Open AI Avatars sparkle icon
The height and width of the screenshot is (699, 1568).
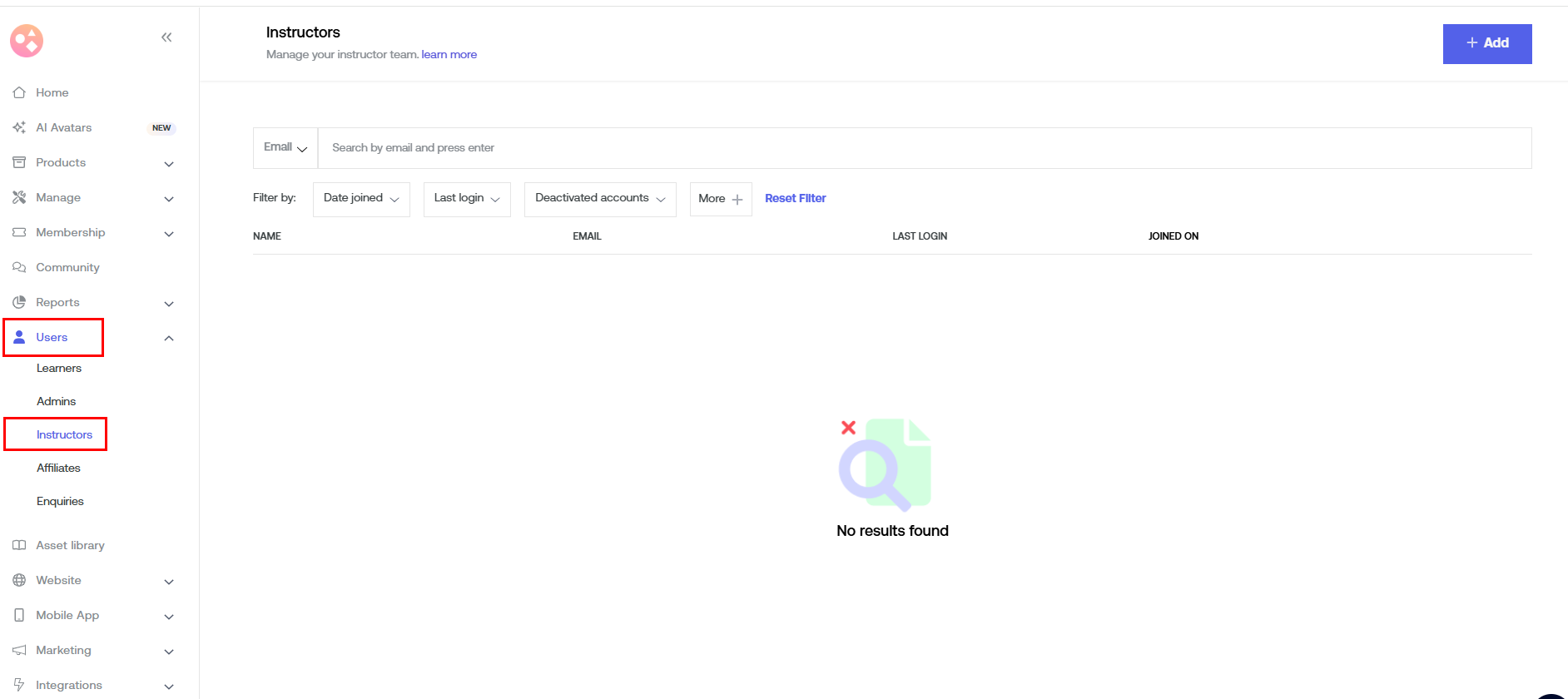click(x=19, y=127)
